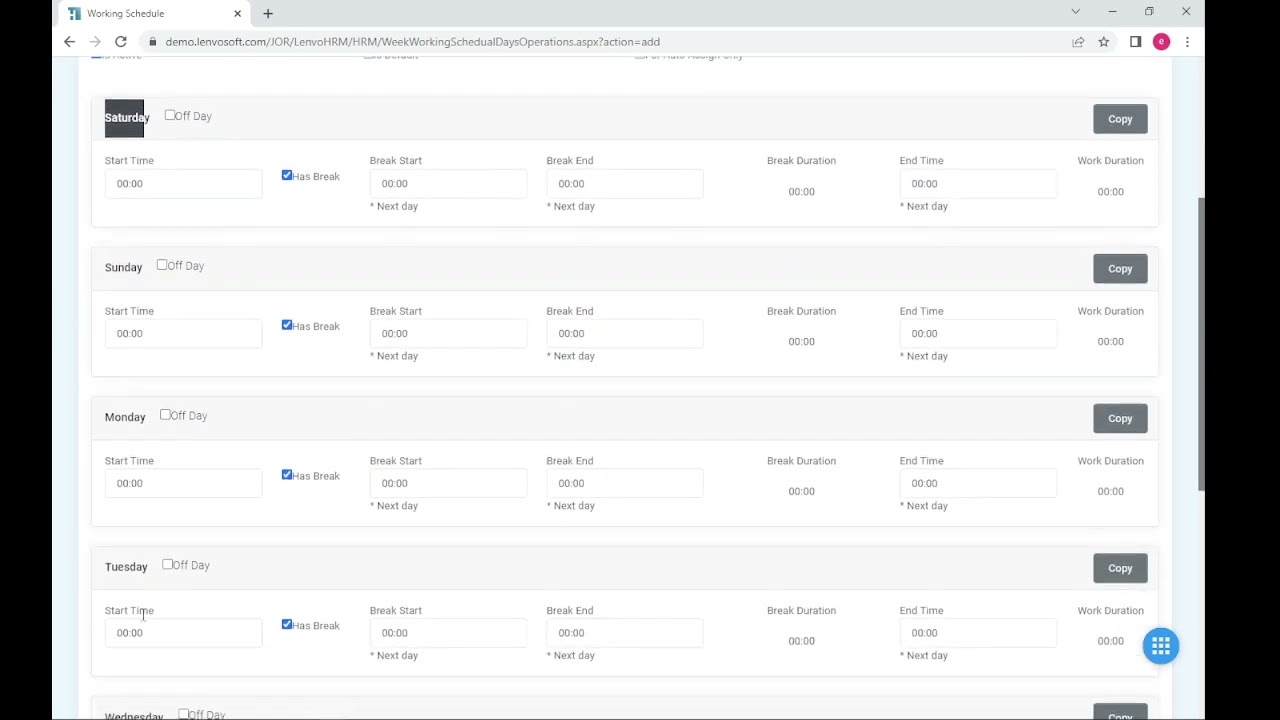The image size is (1280, 720).
Task: Focus Sunday Start Time field
Action: point(183,334)
